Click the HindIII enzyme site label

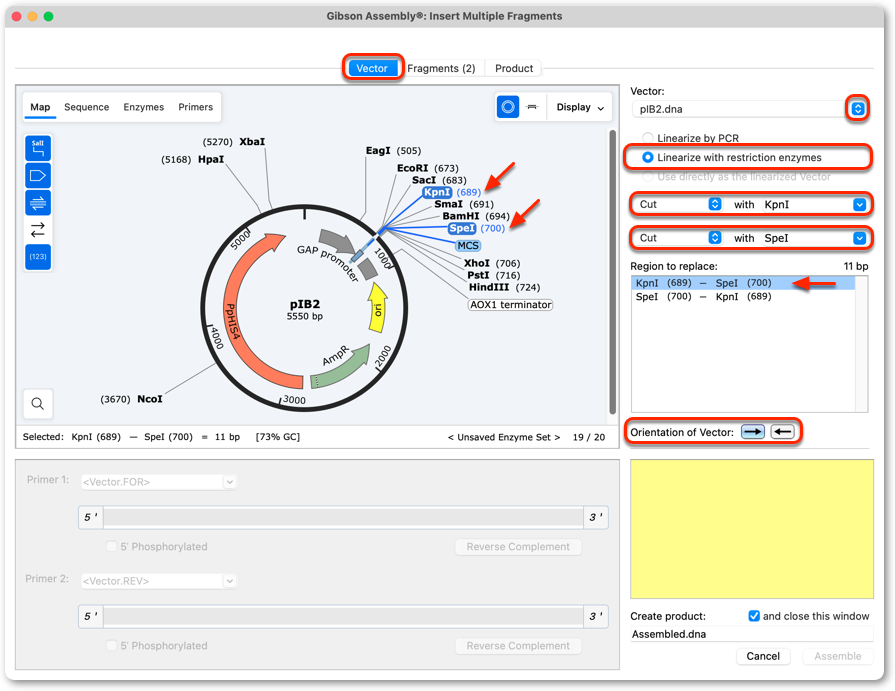point(489,287)
